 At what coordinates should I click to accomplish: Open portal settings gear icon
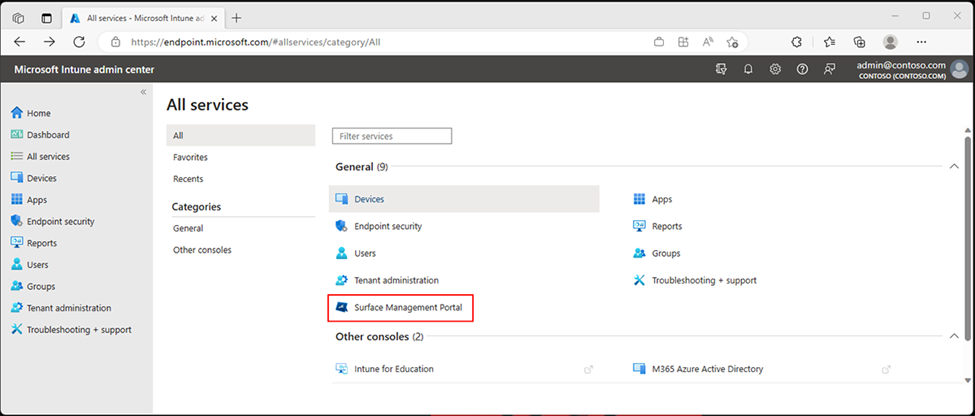(775, 69)
